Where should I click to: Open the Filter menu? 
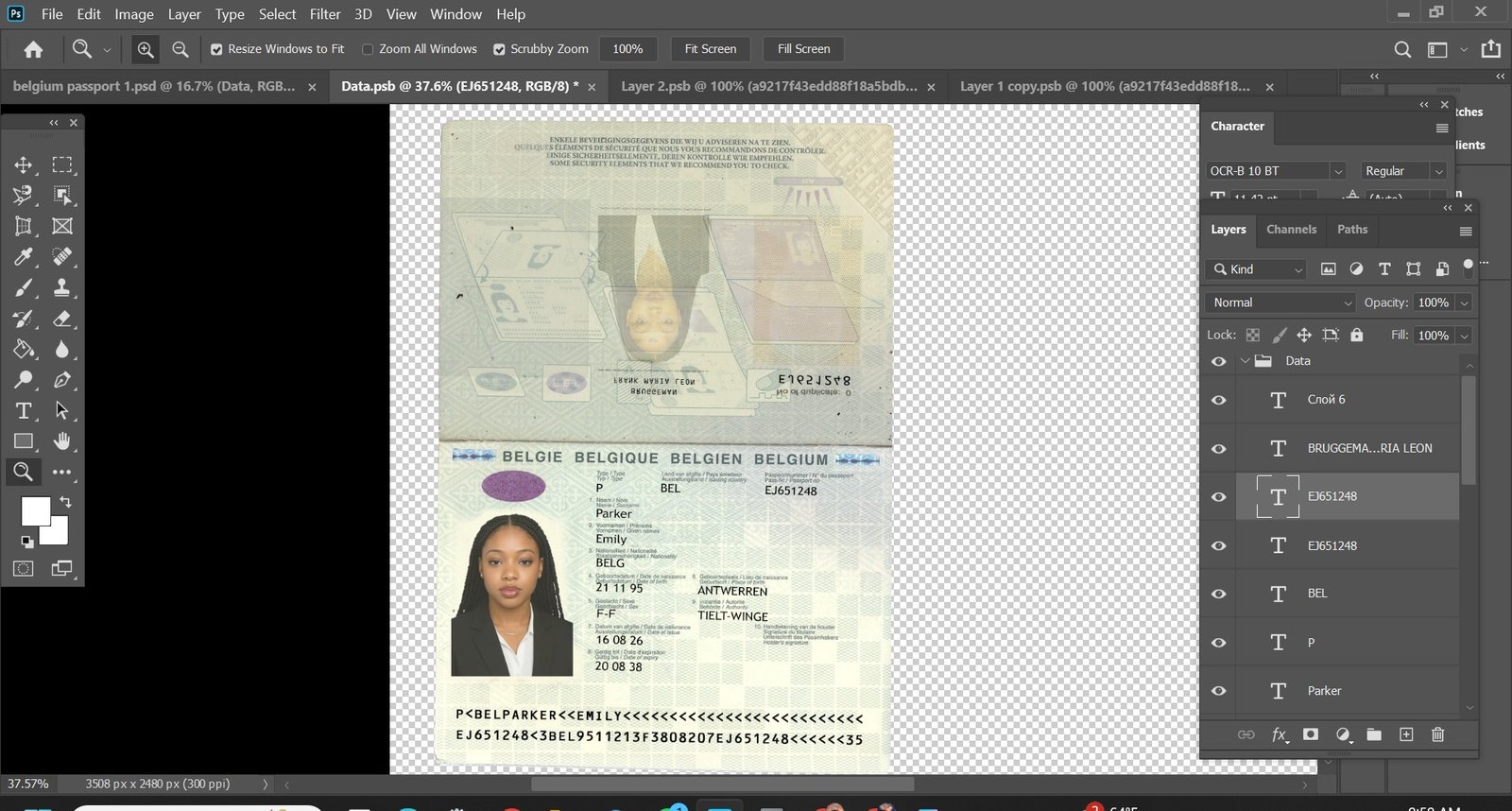324,14
